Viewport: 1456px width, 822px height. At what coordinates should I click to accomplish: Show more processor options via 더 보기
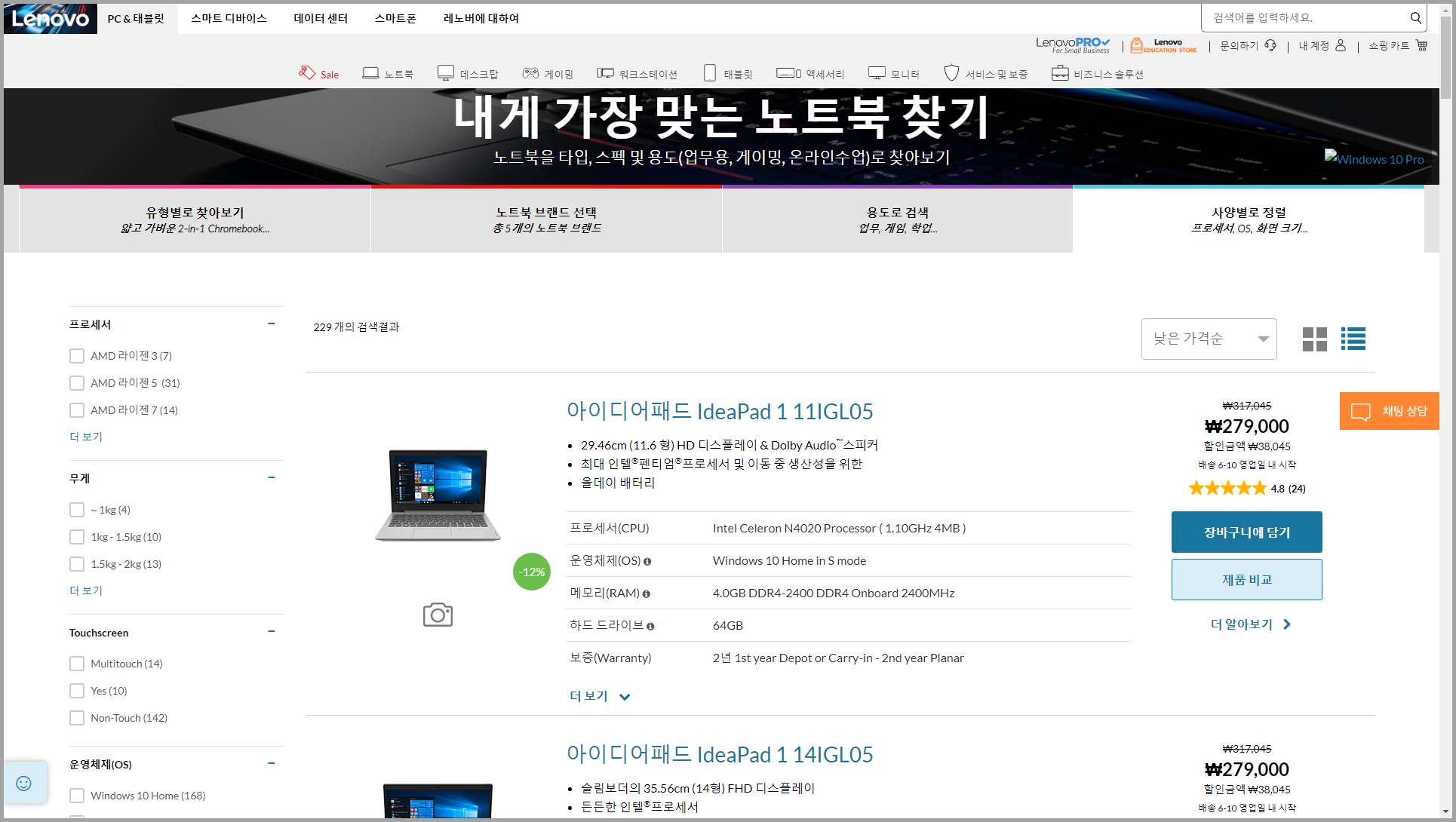coord(86,437)
